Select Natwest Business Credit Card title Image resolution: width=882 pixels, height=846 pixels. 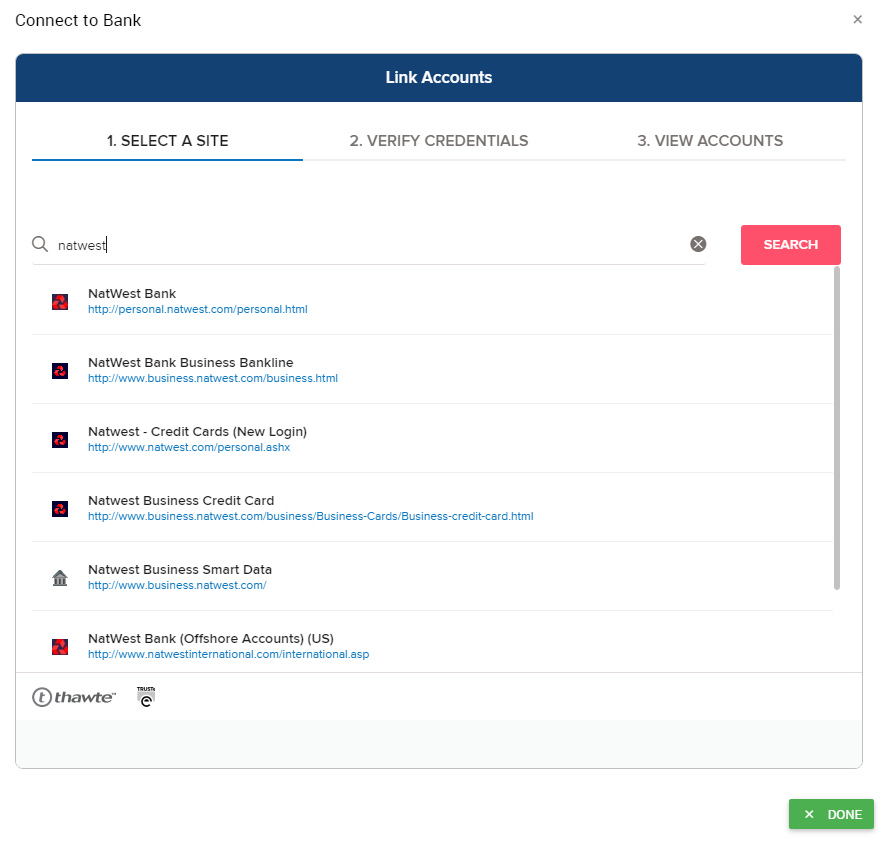tap(181, 501)
